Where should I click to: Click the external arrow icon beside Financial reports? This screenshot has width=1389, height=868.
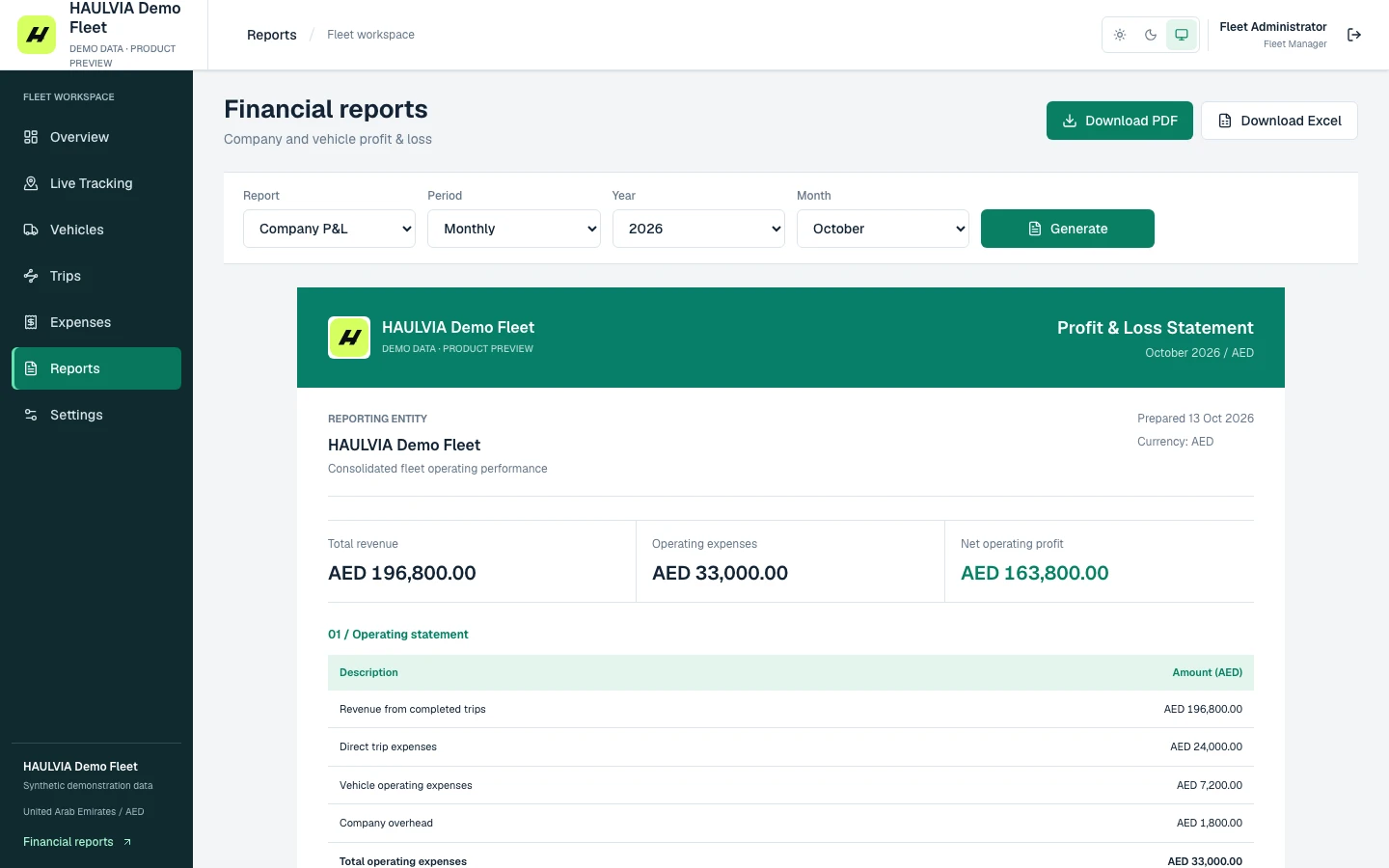[x=126, y=842]
